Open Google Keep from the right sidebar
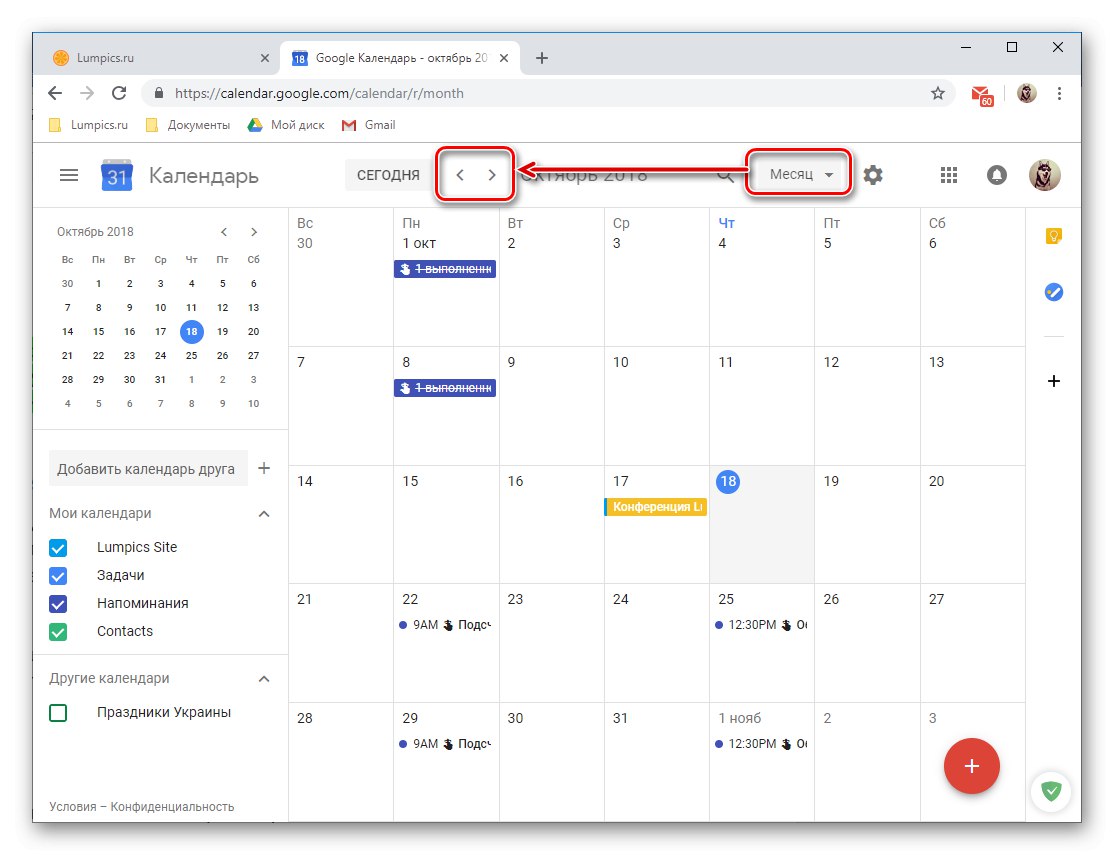 (1053, 236)
